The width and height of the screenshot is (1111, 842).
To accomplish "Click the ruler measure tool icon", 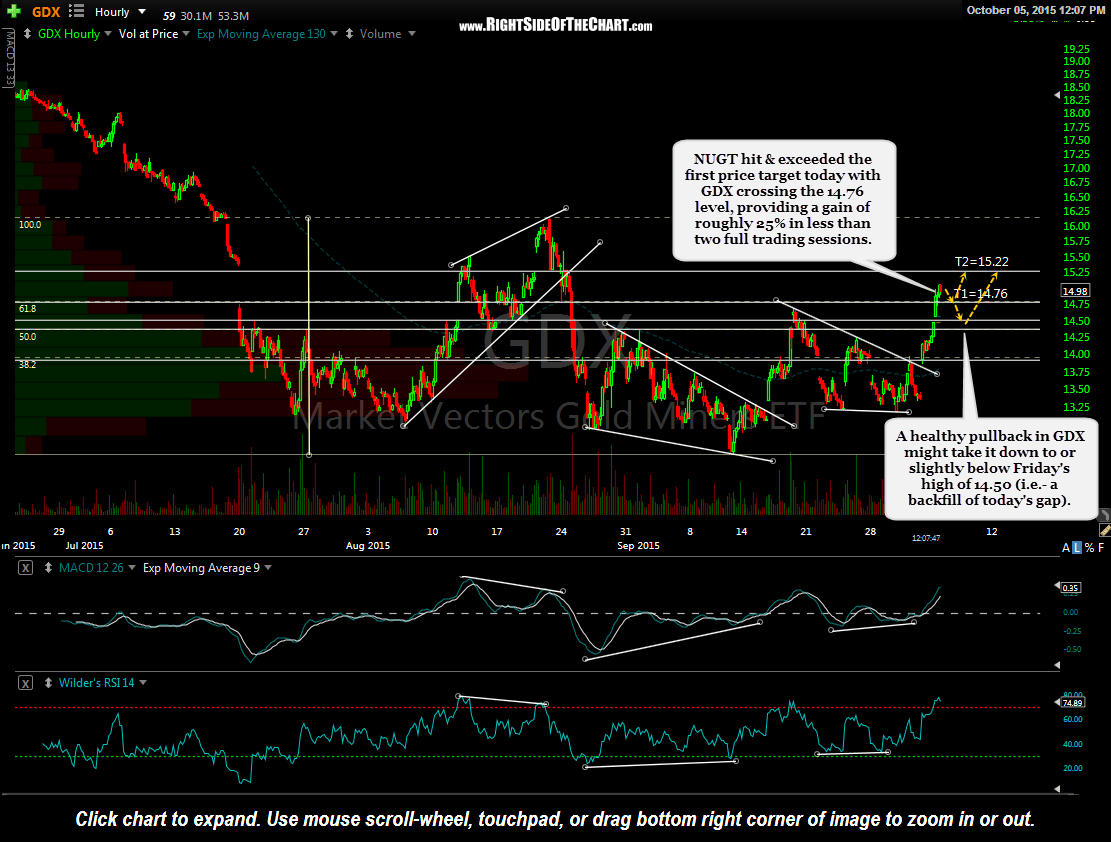I will click(x=1104, y=530).
